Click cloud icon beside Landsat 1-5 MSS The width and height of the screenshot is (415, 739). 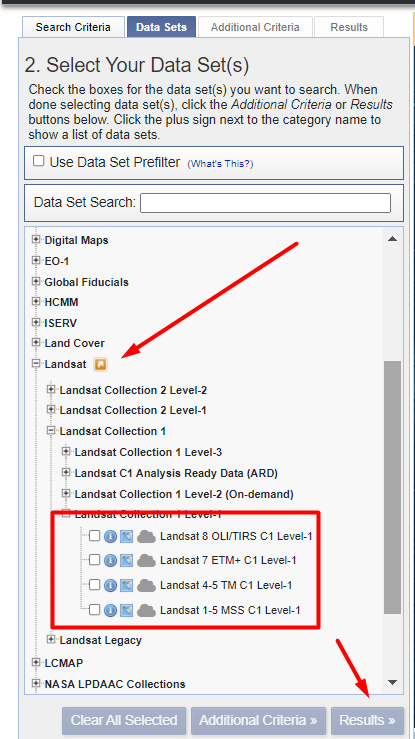point(146,610)
